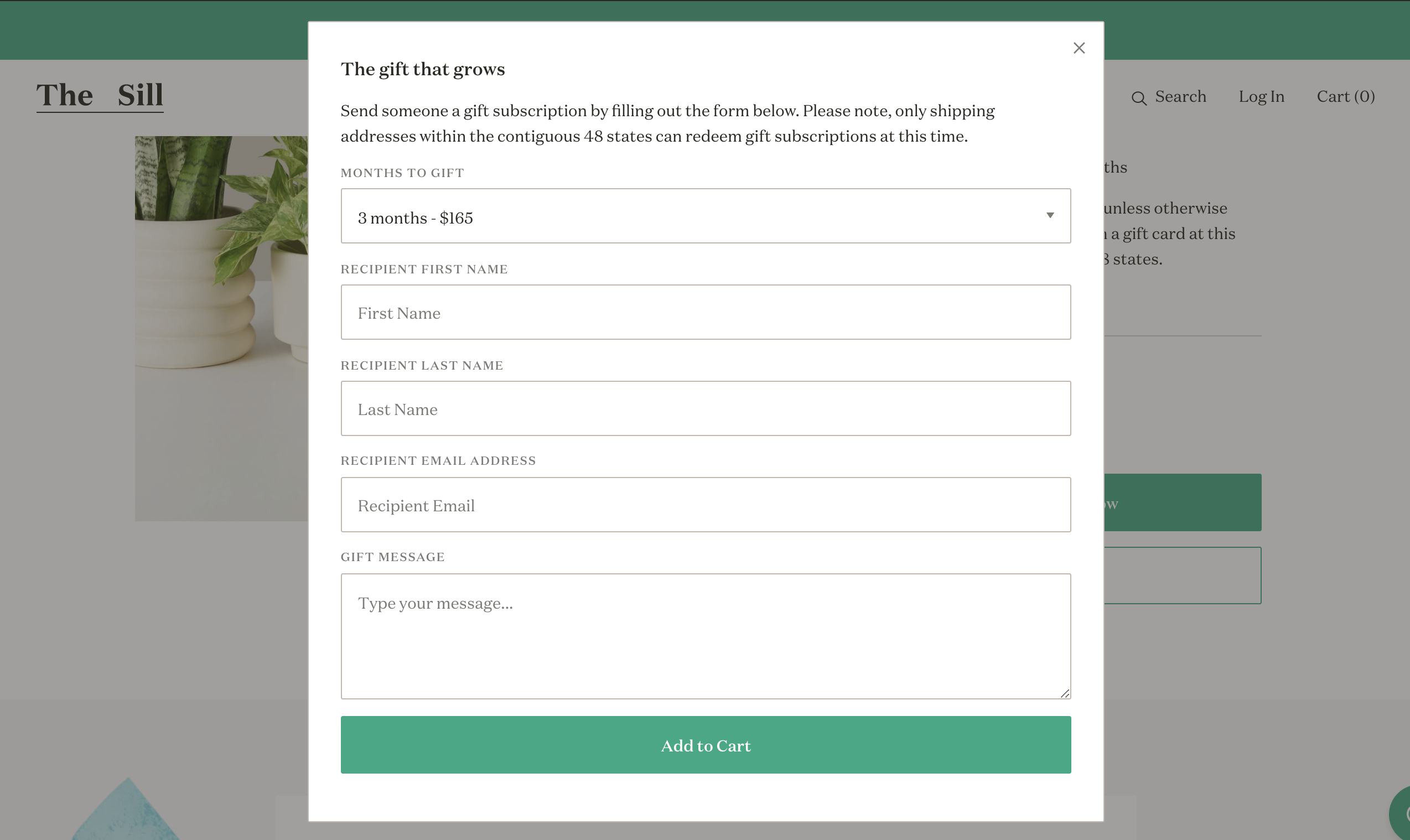Click the solid green button behind the modal
This screenshot has height=840, width=1410.
[1183, 502]
